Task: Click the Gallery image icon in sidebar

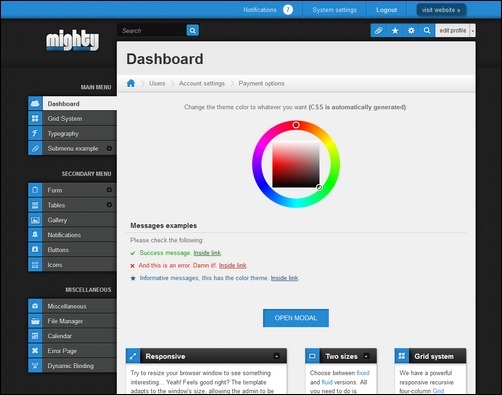Action: click(x=35, y=220)
